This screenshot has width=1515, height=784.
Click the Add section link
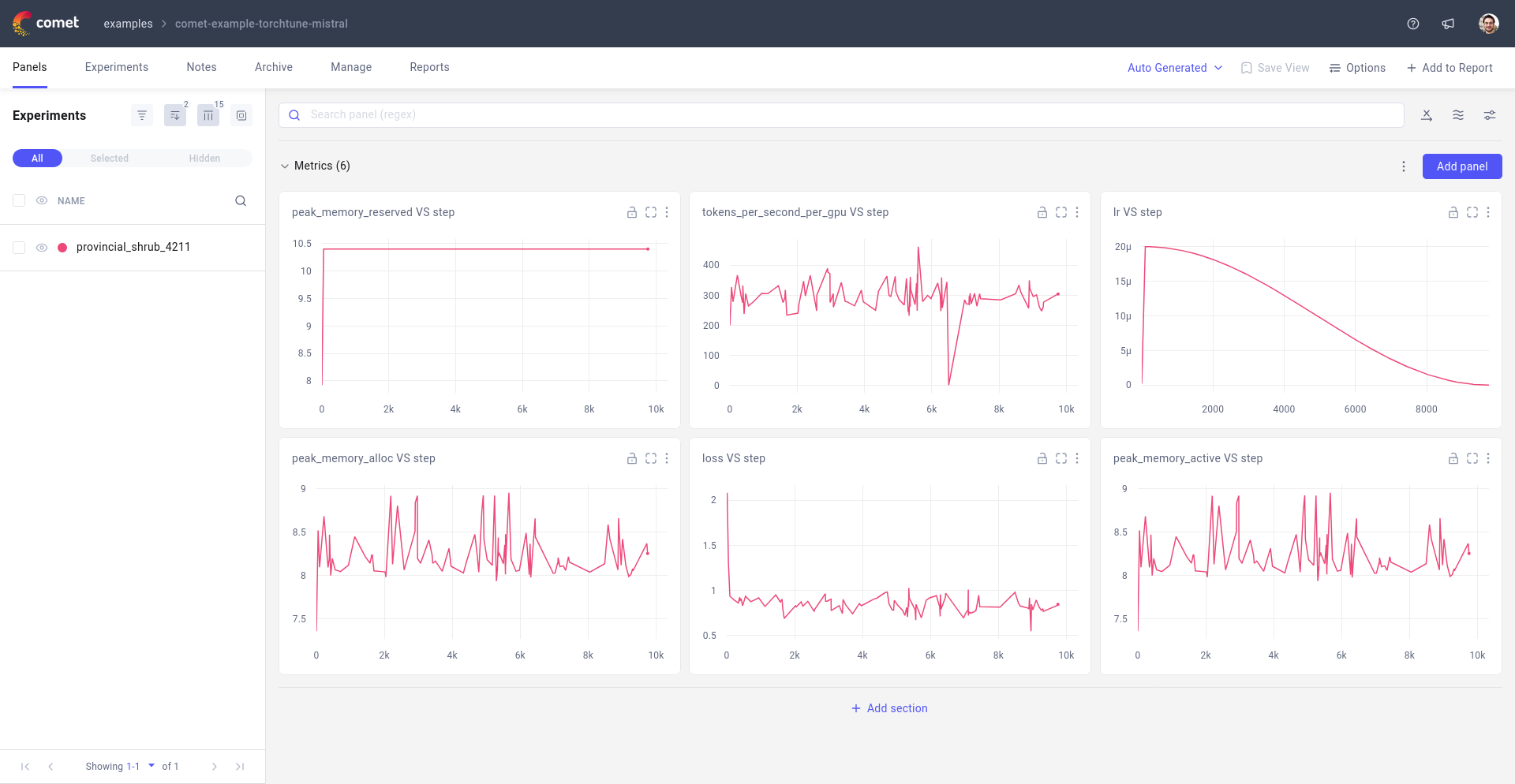click(889, 708)
